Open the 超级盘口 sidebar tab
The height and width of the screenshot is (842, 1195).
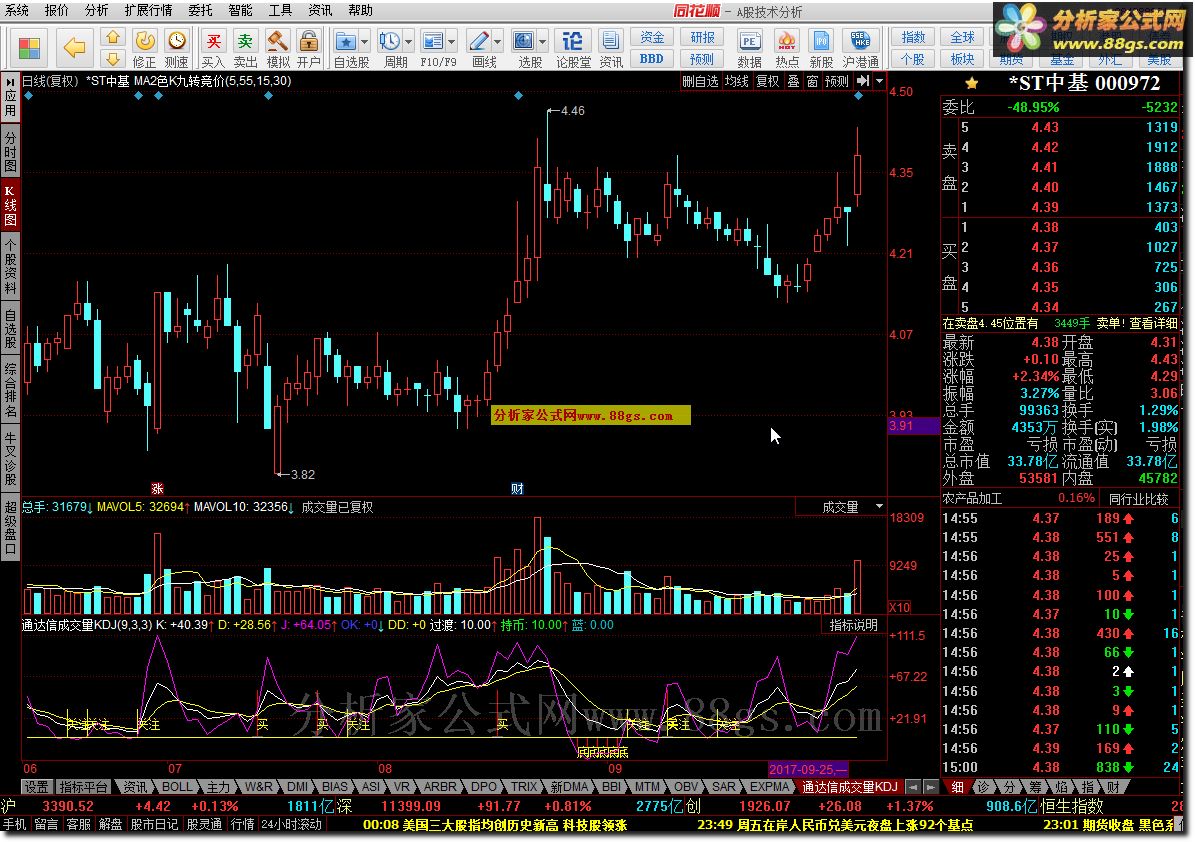[10, 527]
